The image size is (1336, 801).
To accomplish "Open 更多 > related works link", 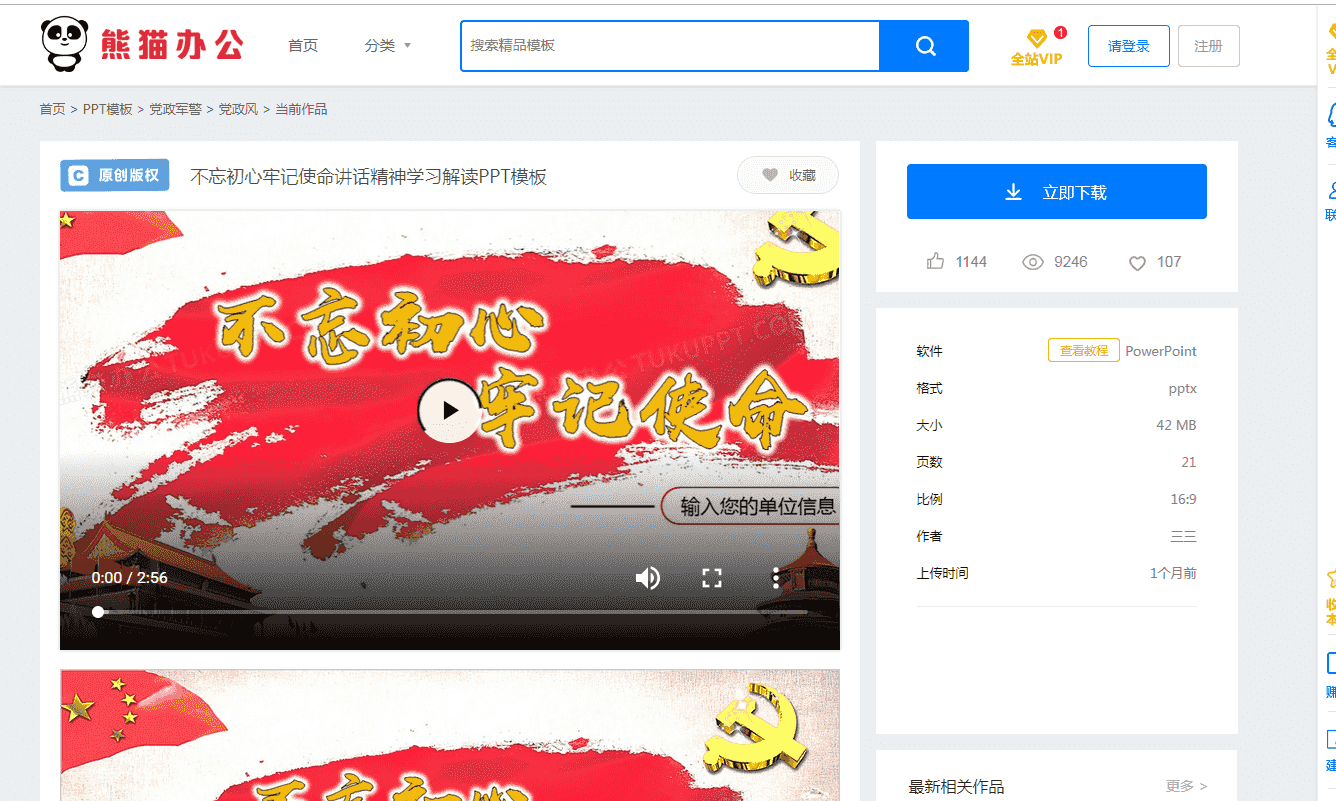I will click(x=1187, y=787).
